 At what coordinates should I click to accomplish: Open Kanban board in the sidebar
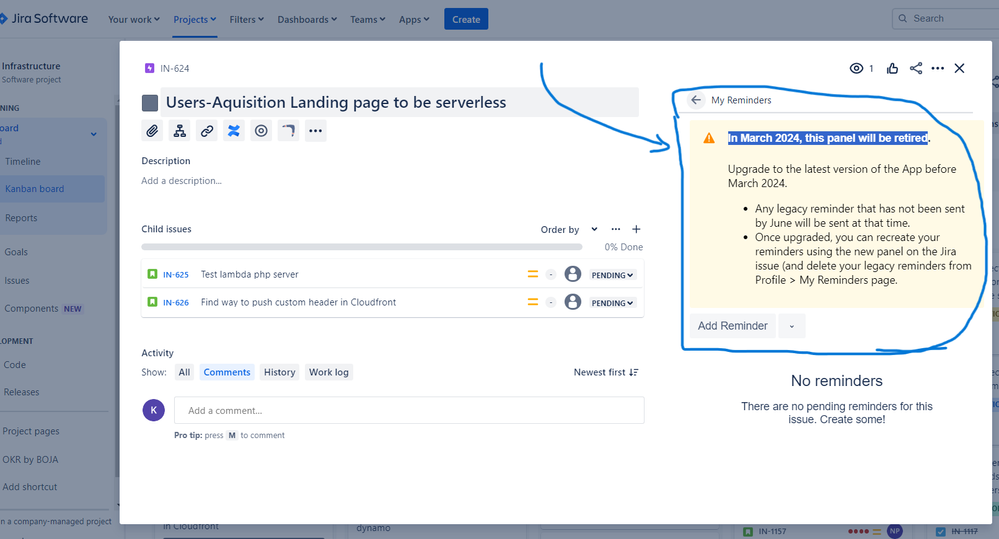pos(52,189)
